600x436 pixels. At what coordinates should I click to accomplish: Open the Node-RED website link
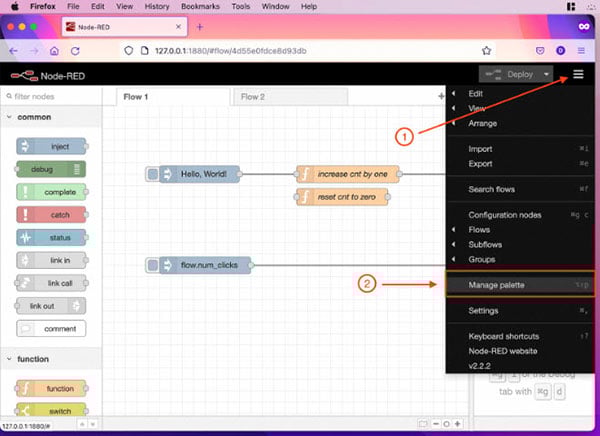520,351
